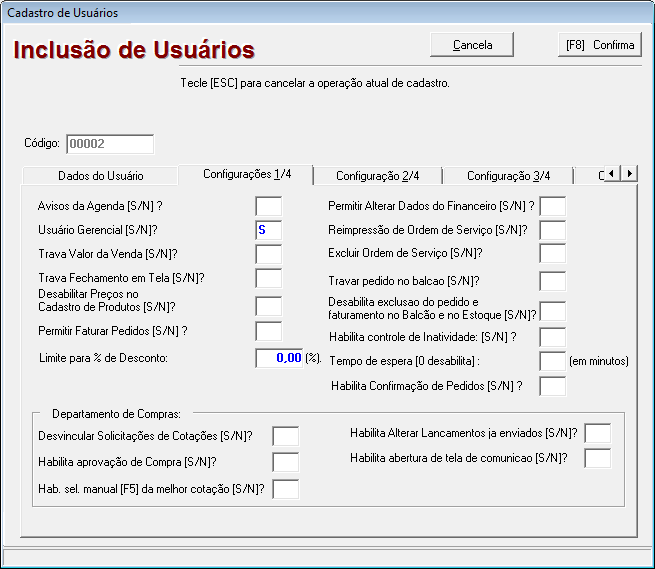
Task: Select the Trava Valor da Venda field
Action: click(268, 254)
